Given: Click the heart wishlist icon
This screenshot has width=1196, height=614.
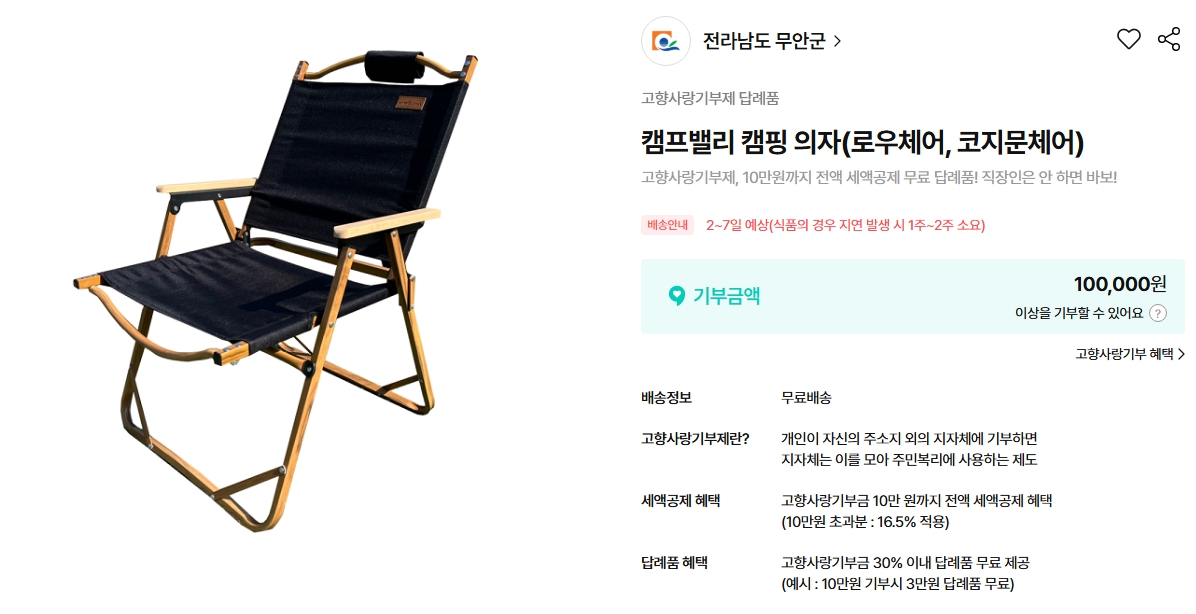Looking at the screenshot, I should 1128,39.
